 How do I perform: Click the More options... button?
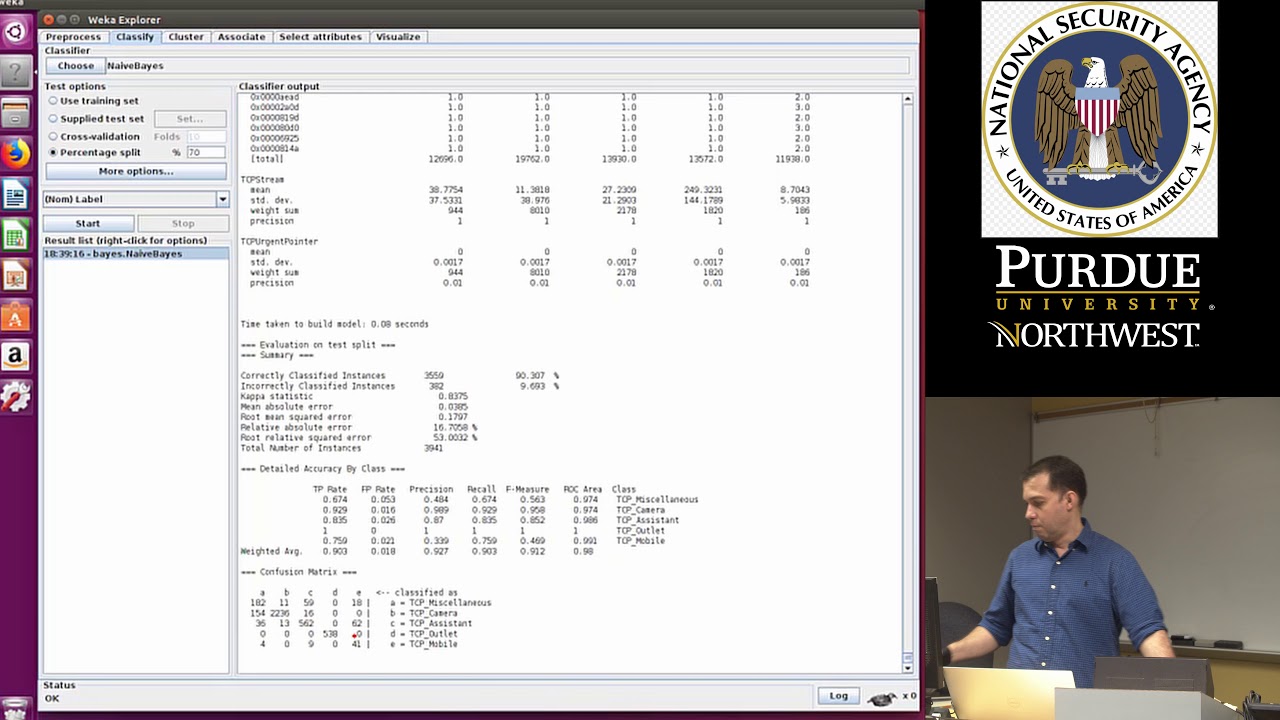click(136, 171)
